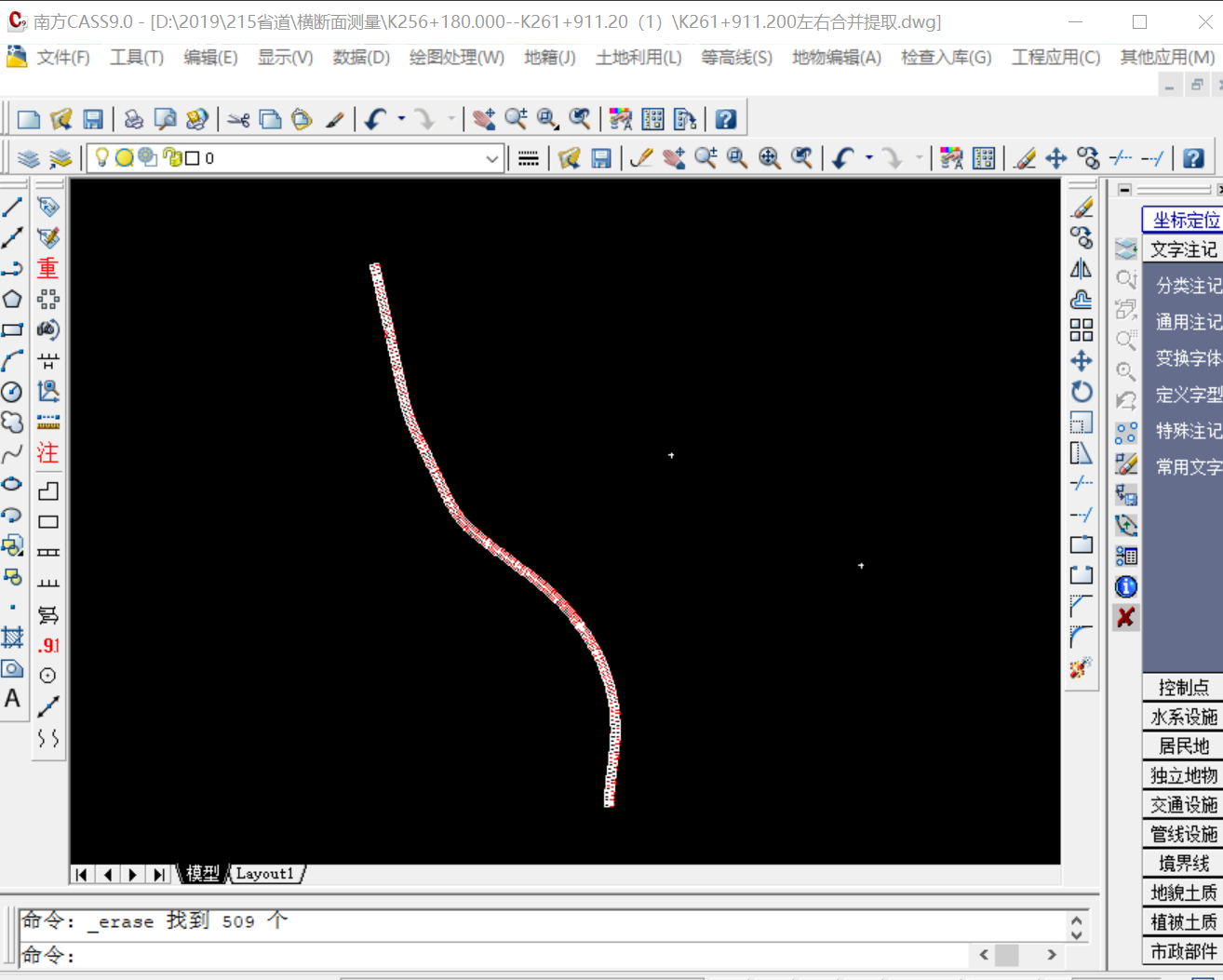Click the red X delete icon
Viewport: 1223px width, 980px height.
pyautogui.click(x=1126, y=617)
